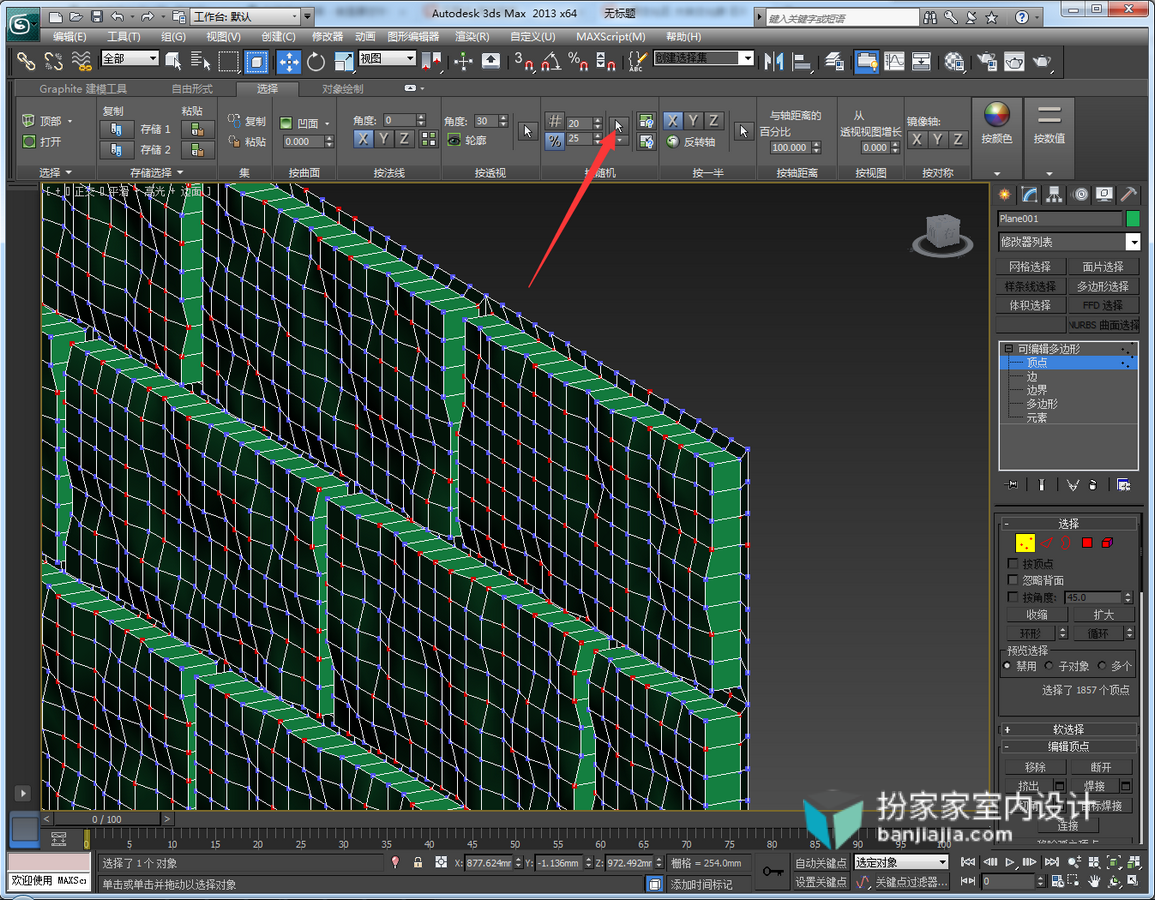Image resolution: width=1155 pixels, height=900 pixels.
Task: Switch to the 自由形式 ribbon tab
Action: (192, 88)
